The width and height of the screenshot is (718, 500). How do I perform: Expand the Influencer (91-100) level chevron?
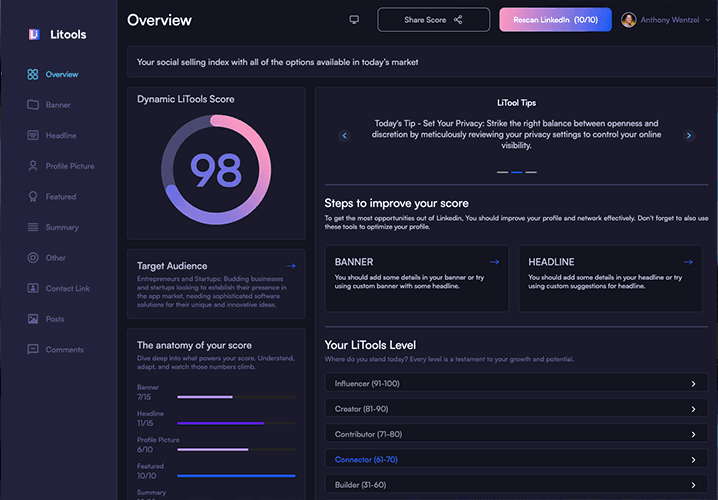(693, 384)
